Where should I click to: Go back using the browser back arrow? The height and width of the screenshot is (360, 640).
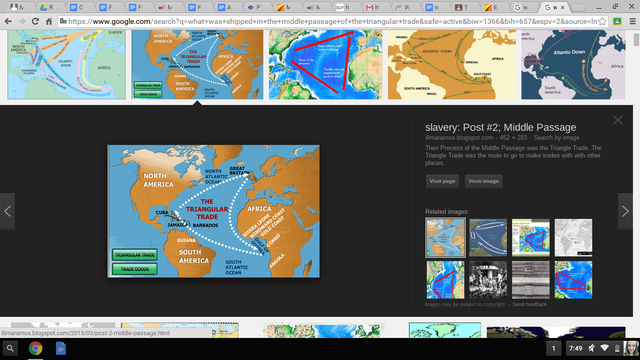pyautogui.click(x=8, y=21)
